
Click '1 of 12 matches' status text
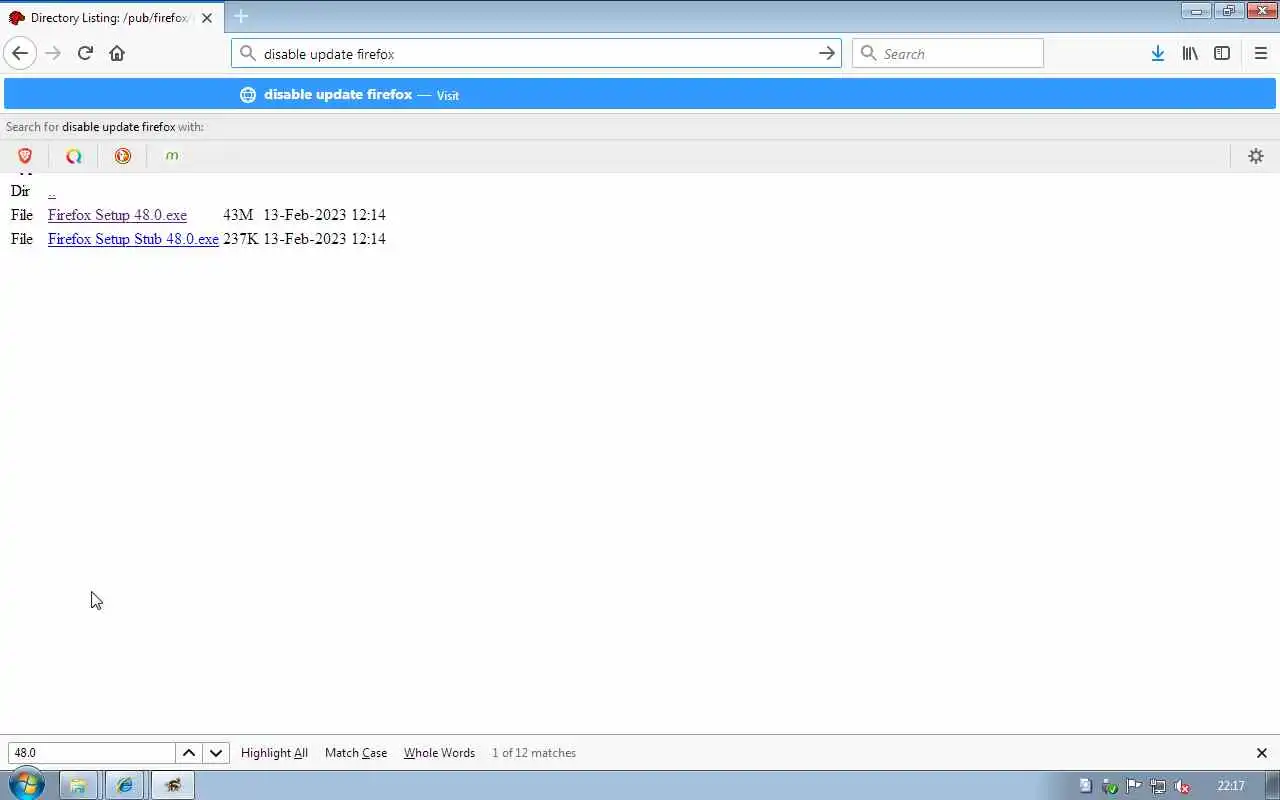(x=534, y=753)
